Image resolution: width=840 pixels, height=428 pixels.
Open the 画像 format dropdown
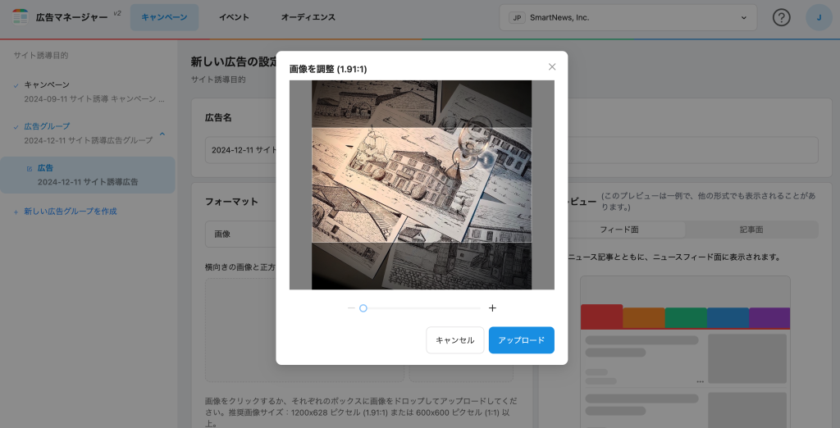point(240,233)
